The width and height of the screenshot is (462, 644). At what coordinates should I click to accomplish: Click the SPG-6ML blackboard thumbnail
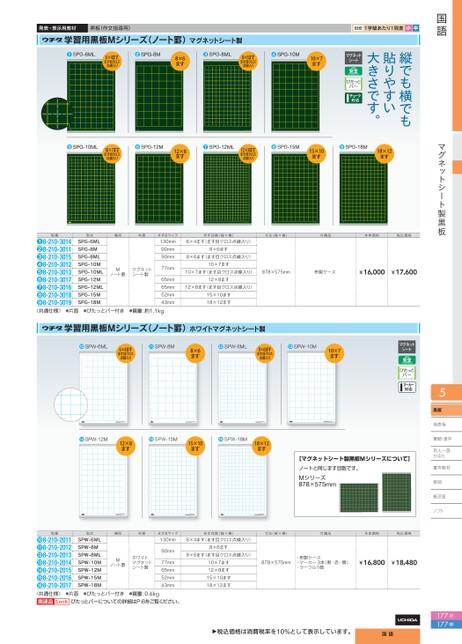[x=91, y=96]
